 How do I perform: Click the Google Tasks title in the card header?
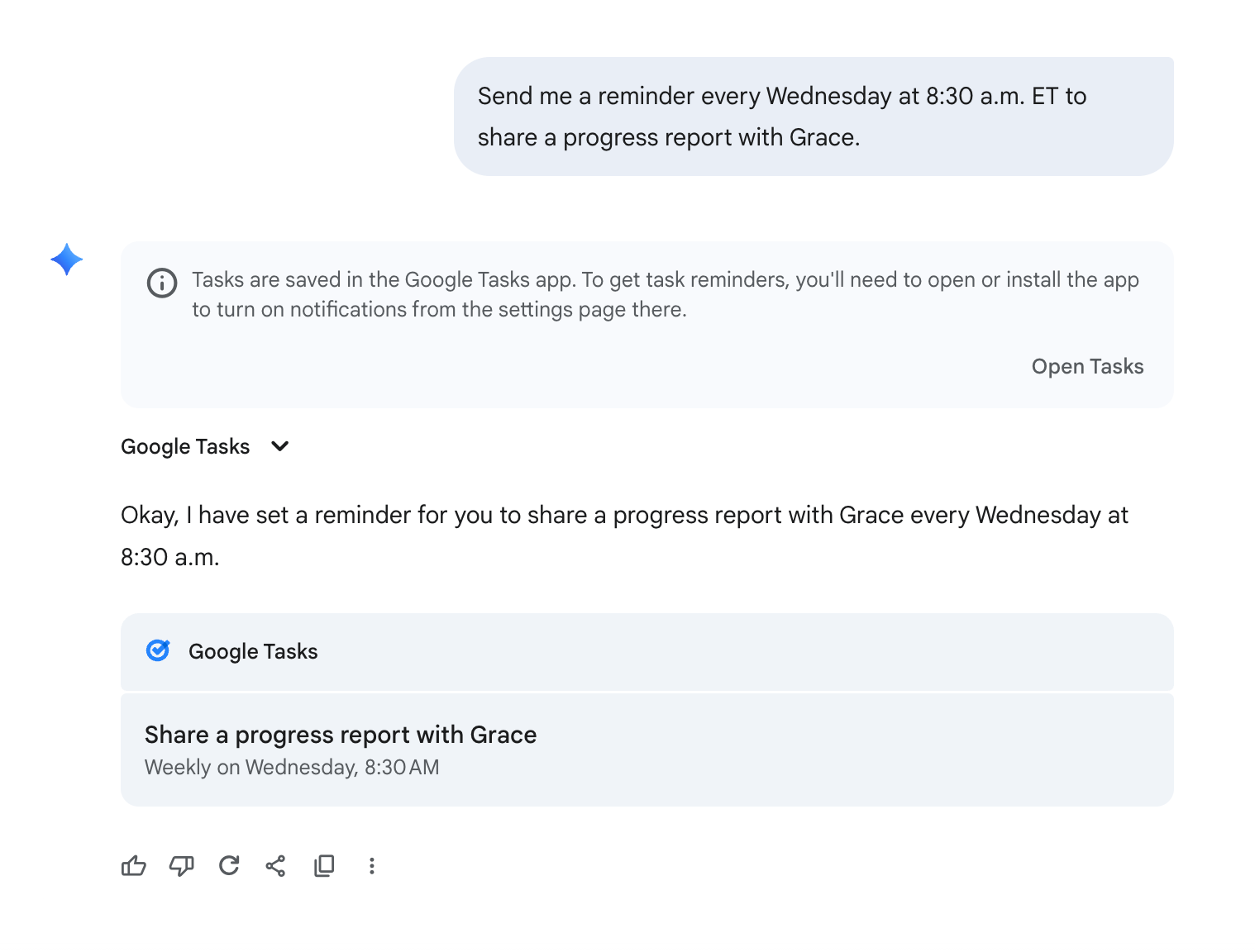pyautogui.click(x=253, y=651)
